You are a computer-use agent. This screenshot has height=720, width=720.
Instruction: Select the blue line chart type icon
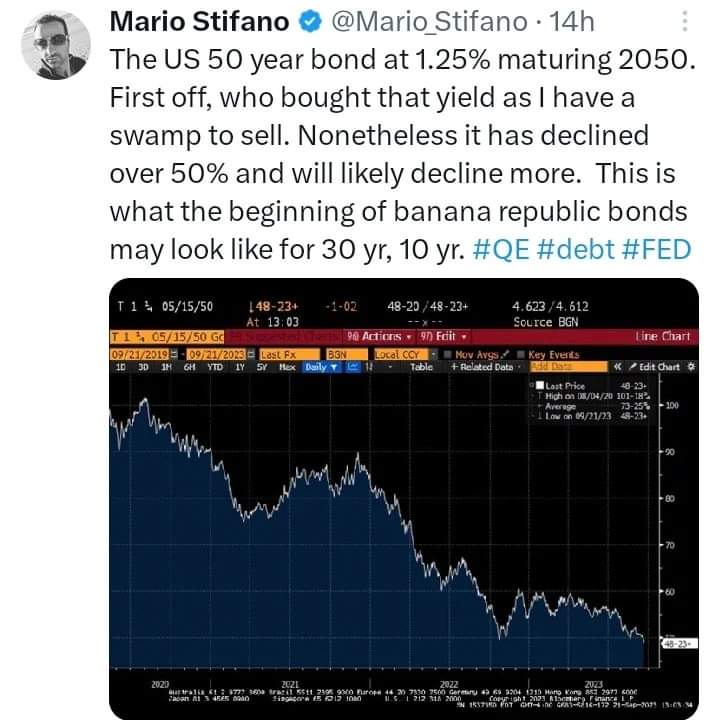point(353,367)
